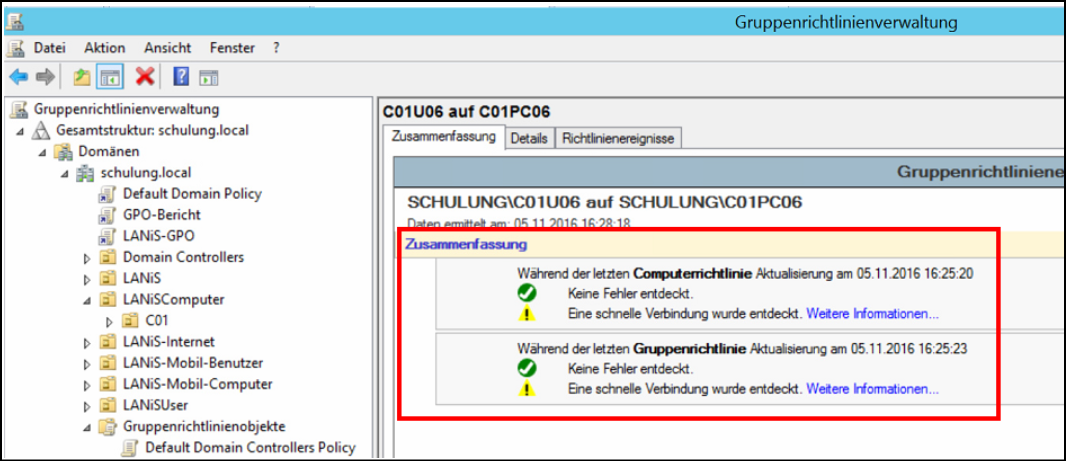Click the gray Forward arrow in toolbar
Viewport: 1066px width, 461px height.
tap(45, 77)
